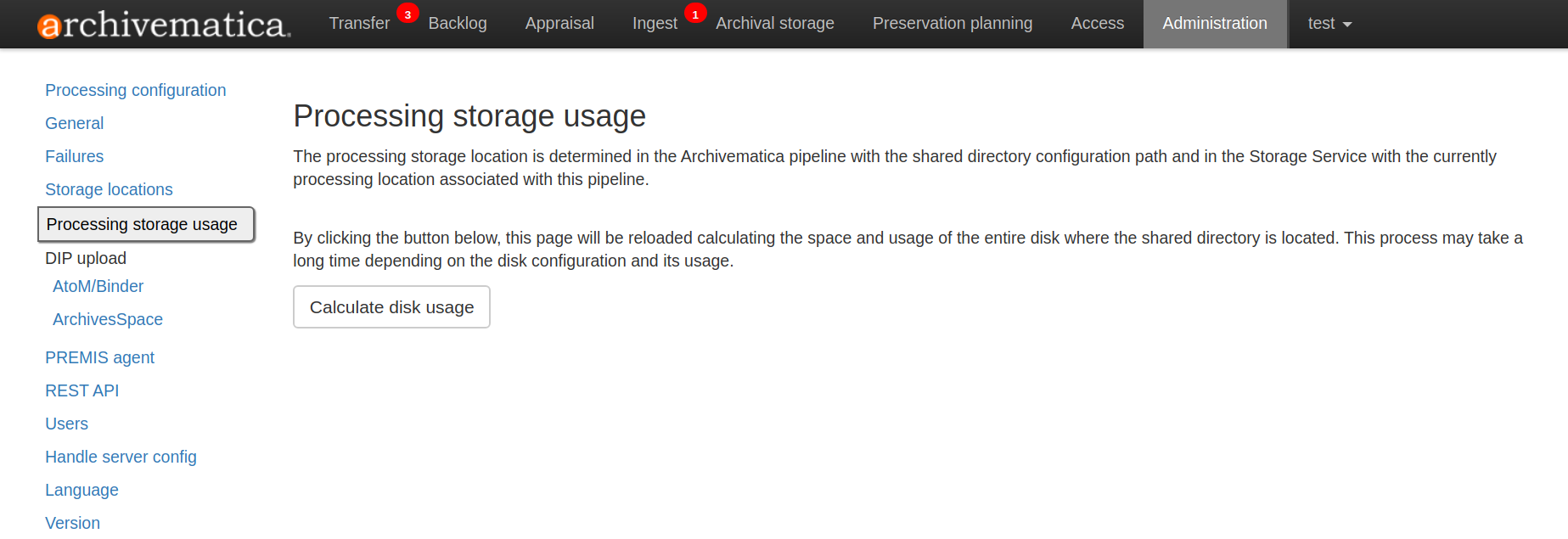Click the Administration tab
The width and height of the screenshot is (1568, 539).
coord(1214,24)
